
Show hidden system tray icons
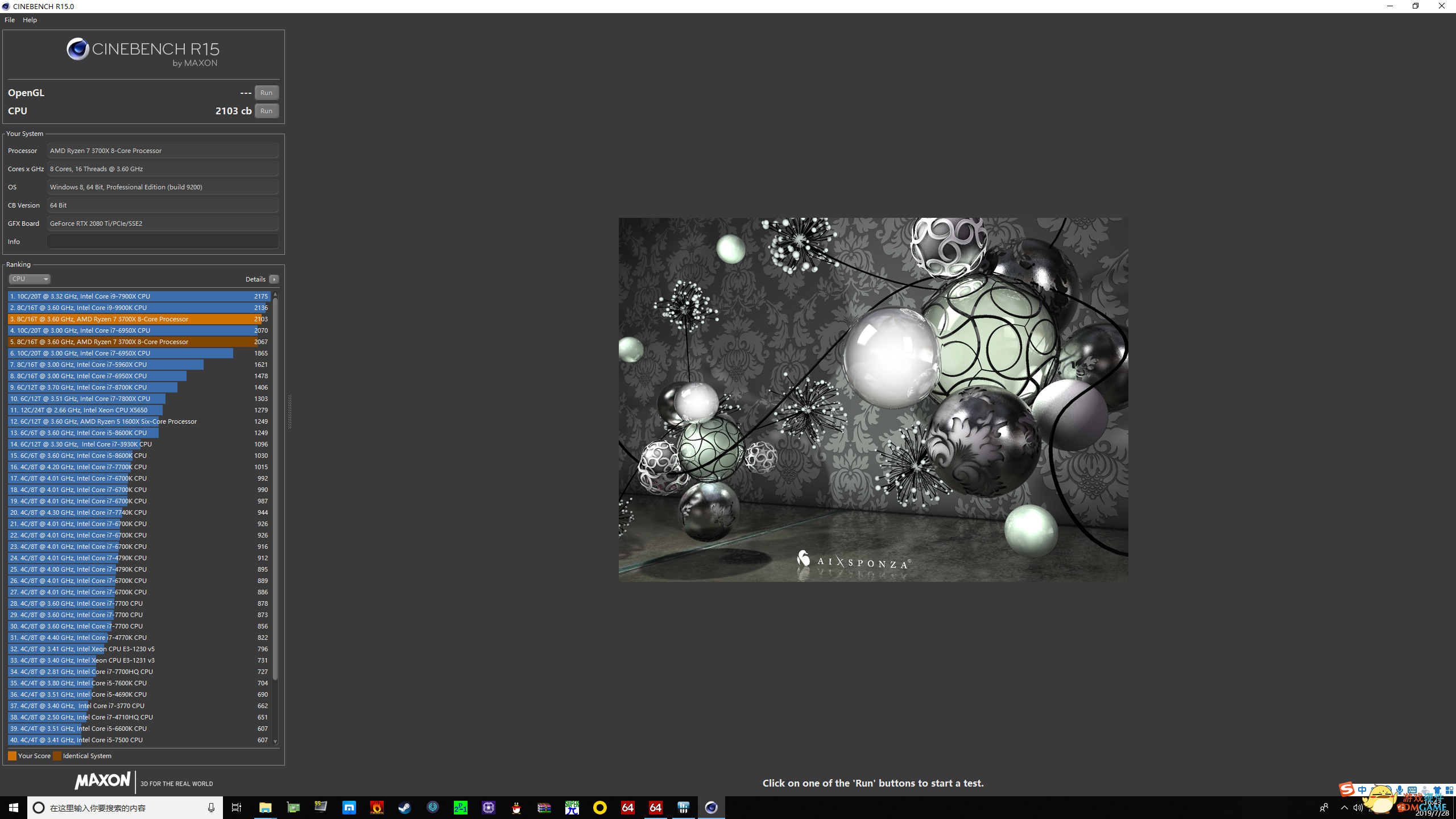pos(1344,808)
